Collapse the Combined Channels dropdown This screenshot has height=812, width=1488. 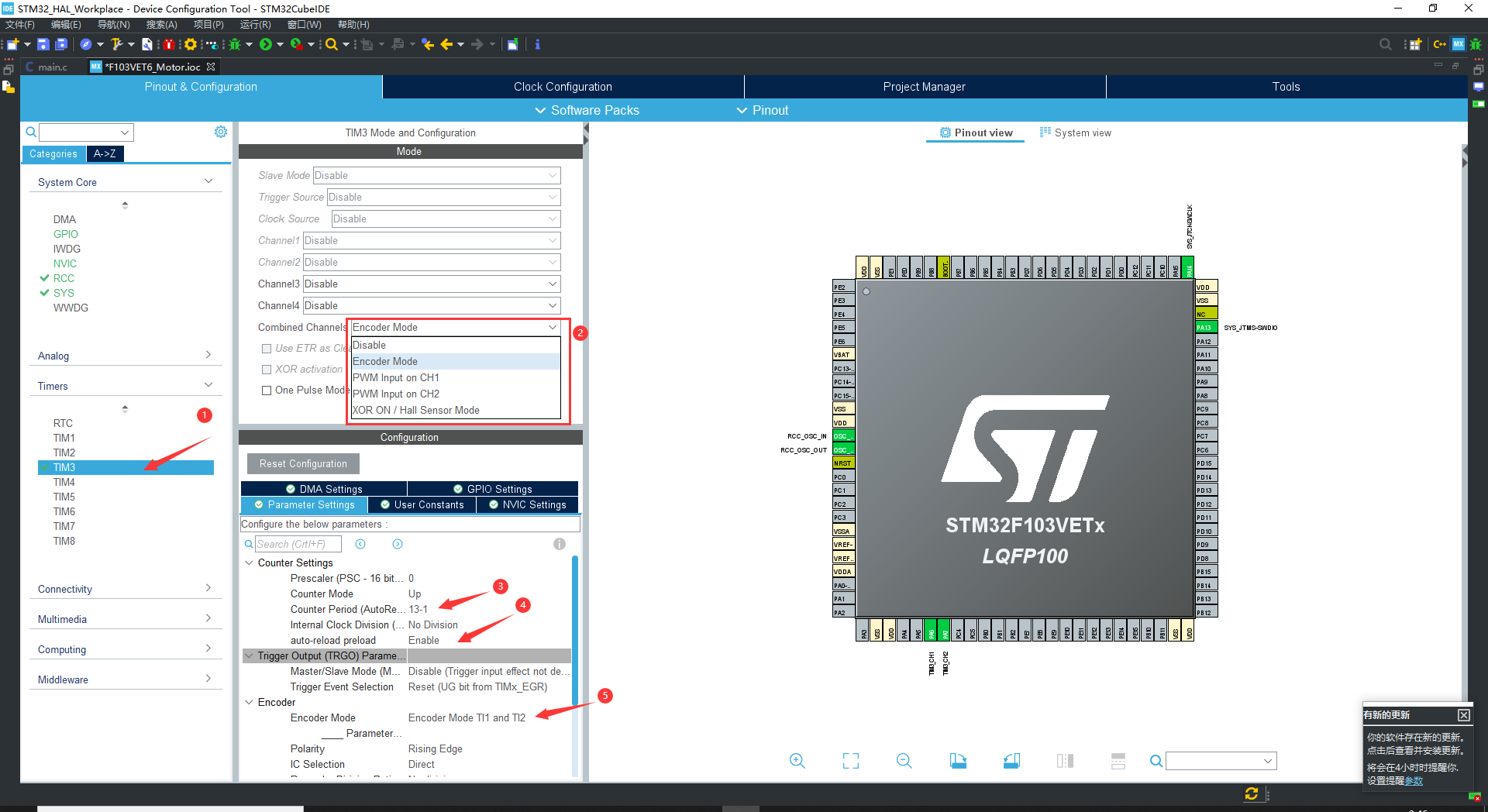point(553,328)
